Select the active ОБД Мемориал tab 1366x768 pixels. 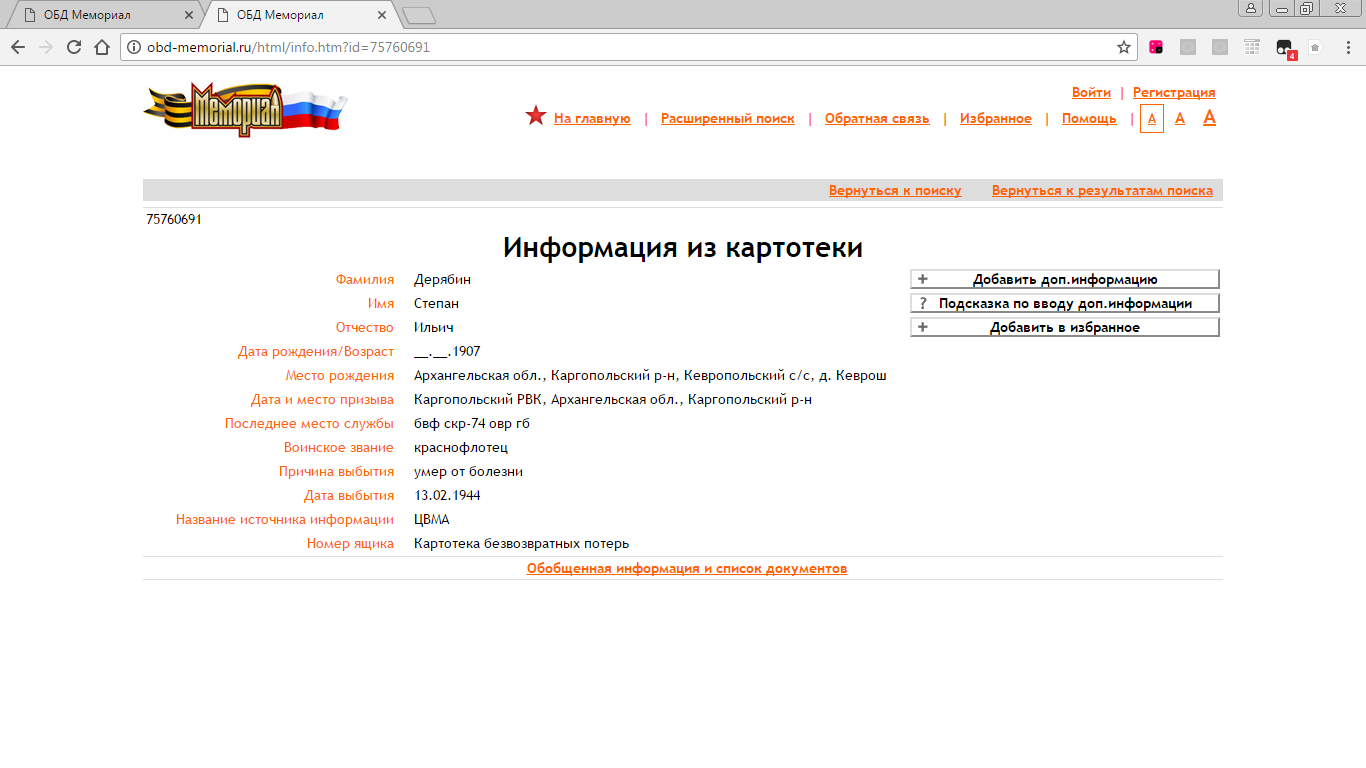[x=298, y=15]
